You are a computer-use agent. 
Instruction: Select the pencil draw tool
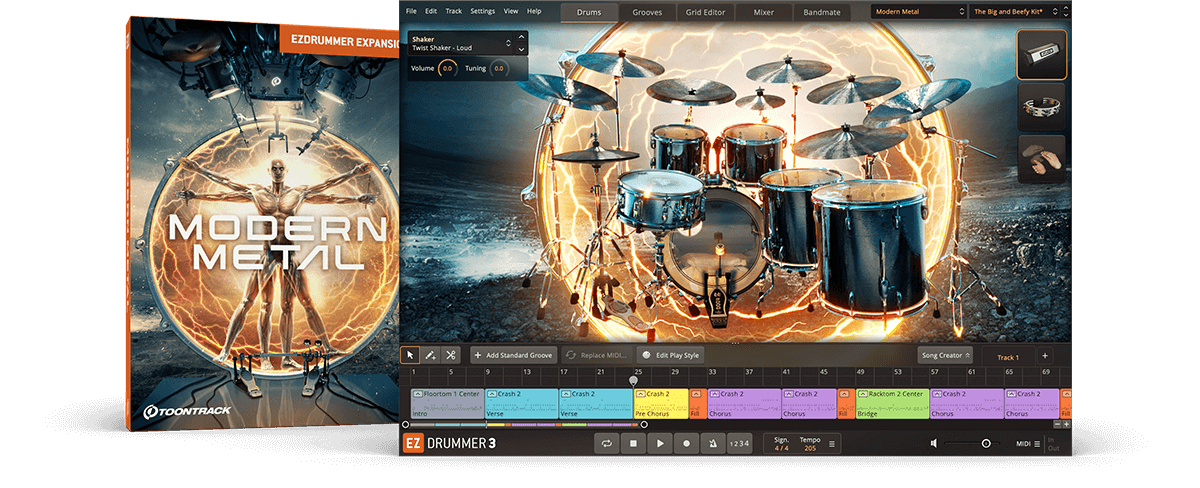pyautogui.click(x=430, y=355)
